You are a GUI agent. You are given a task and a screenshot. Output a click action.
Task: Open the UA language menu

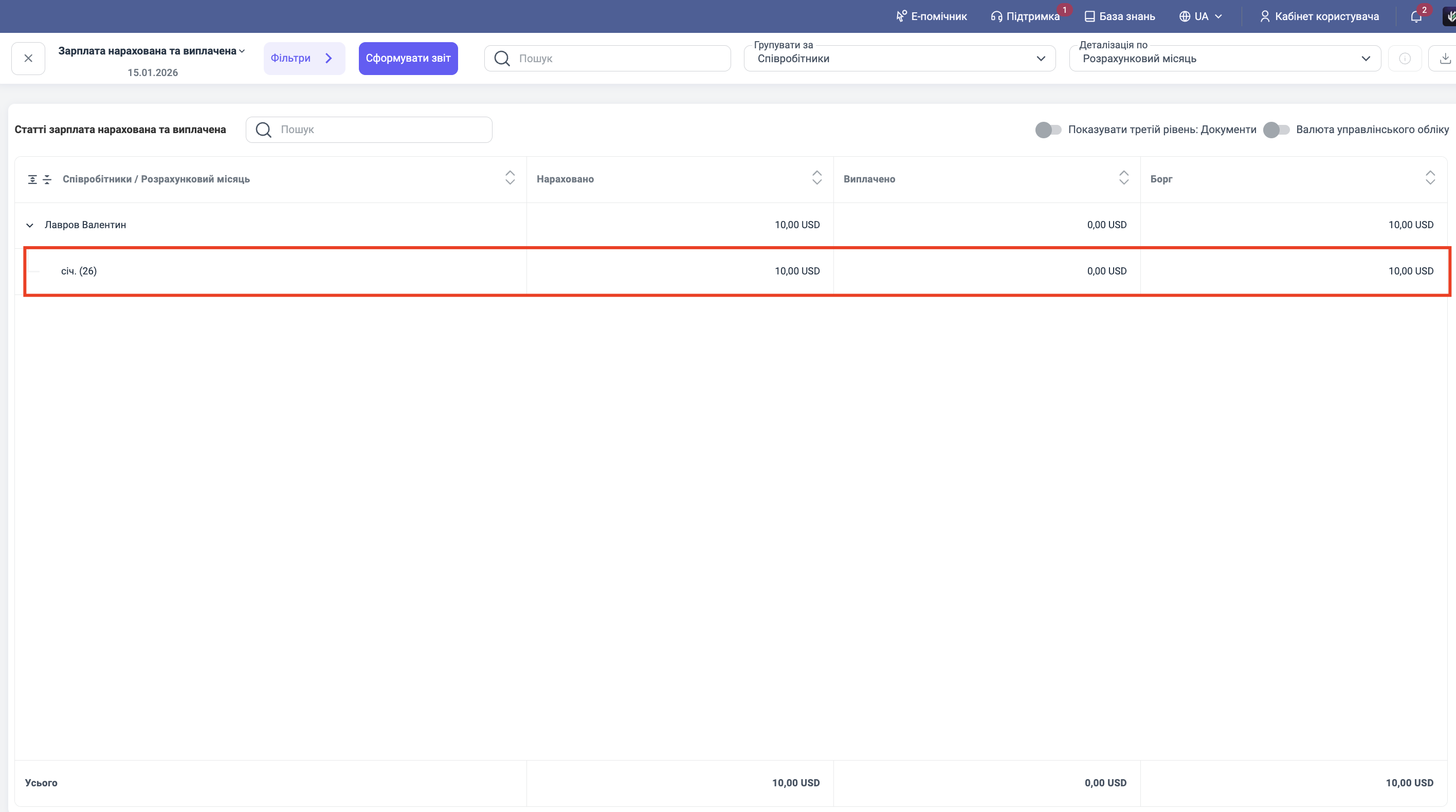(x=1200, y=16)
